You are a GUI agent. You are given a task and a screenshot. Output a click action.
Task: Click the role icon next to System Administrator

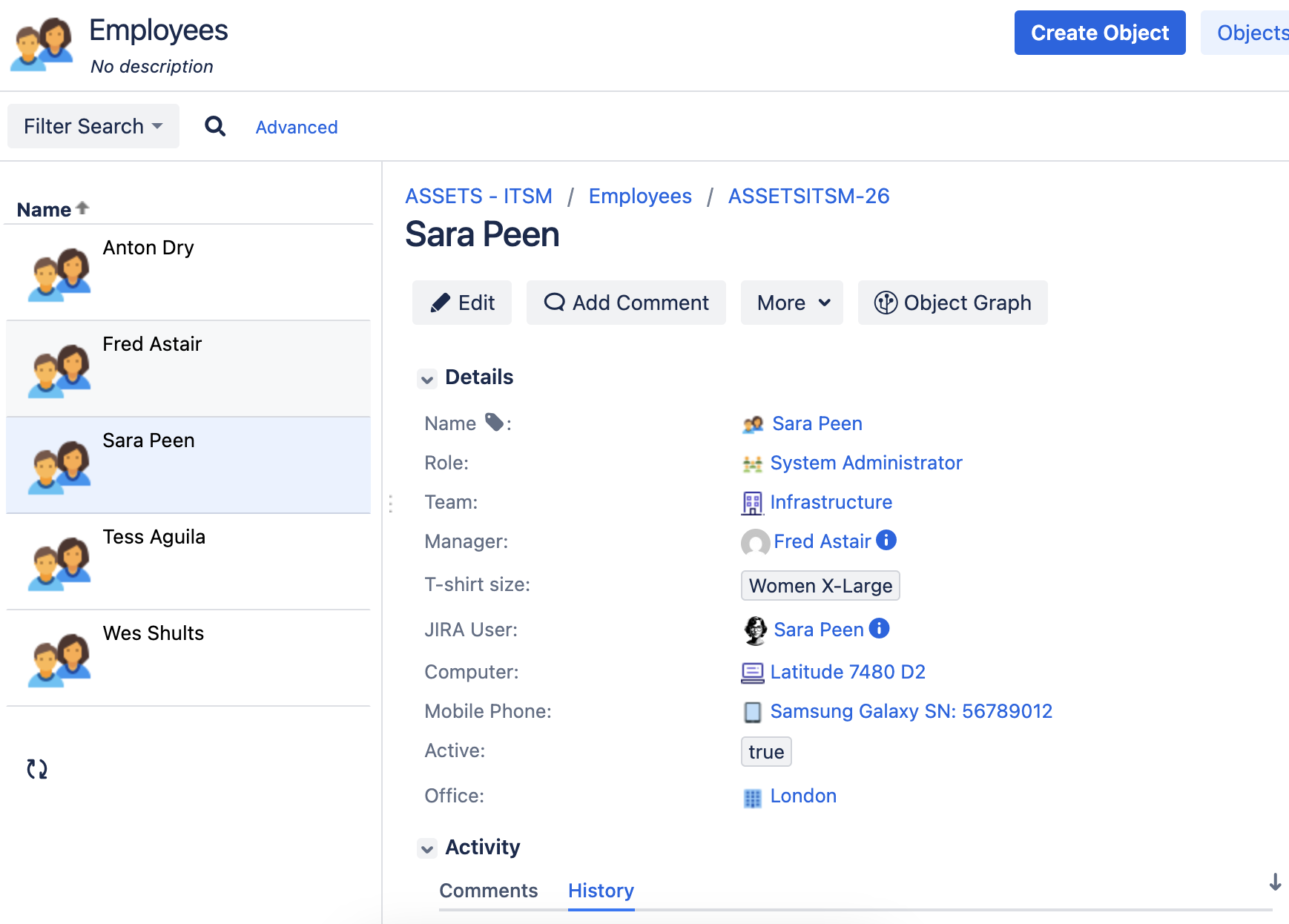tap(753, 463)
